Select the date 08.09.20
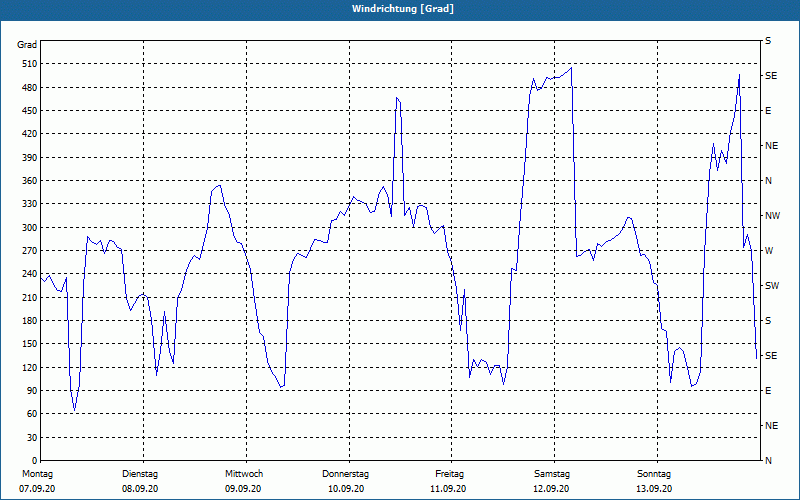 point(140,489)
